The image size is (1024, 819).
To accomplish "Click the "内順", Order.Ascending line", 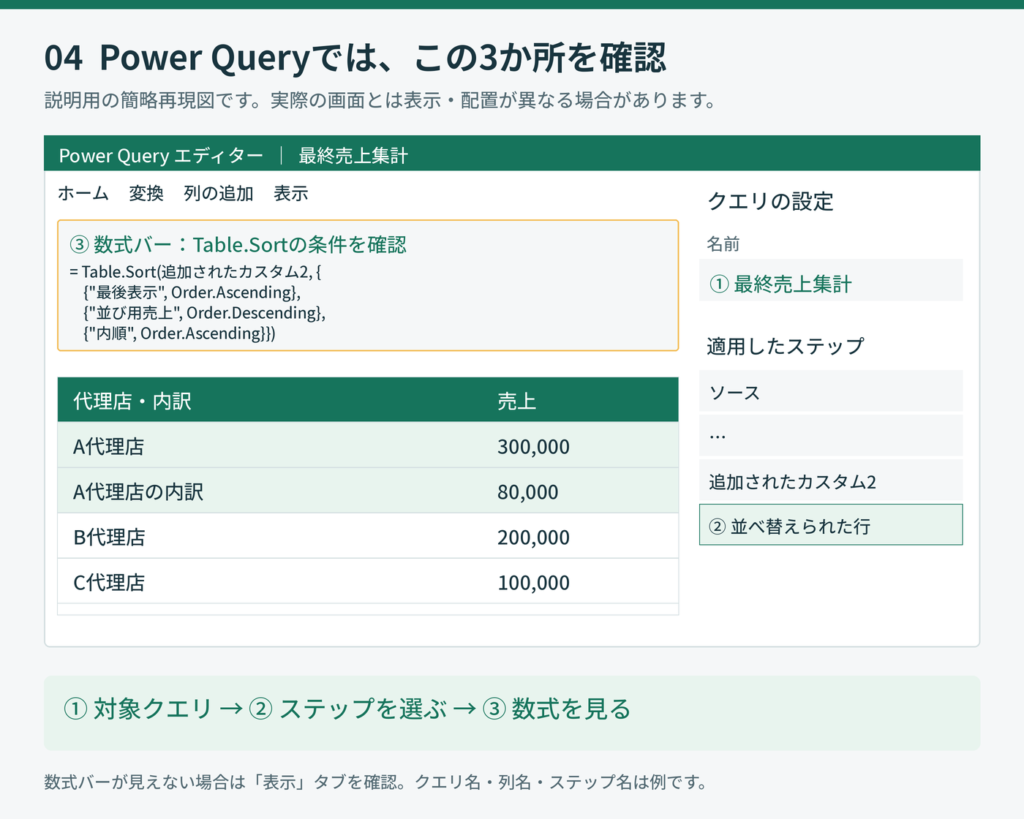I will [x=179, y=333].
